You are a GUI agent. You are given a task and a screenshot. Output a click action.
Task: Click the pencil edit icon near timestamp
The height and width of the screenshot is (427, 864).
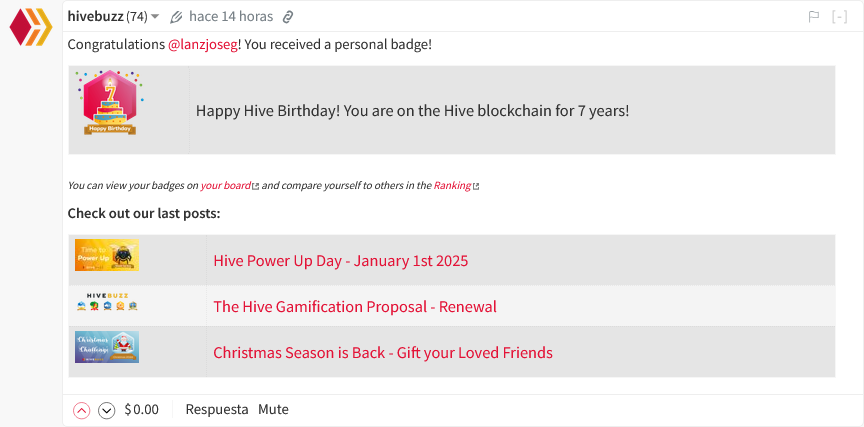(x=176, y=17)
